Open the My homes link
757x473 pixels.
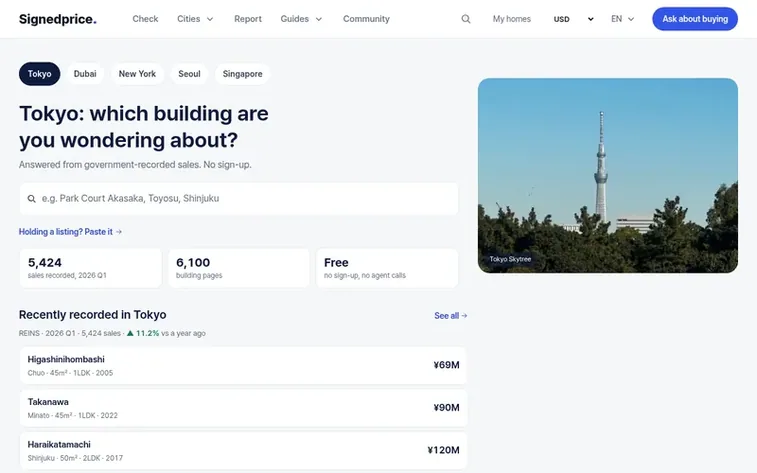tap(512, 19)
